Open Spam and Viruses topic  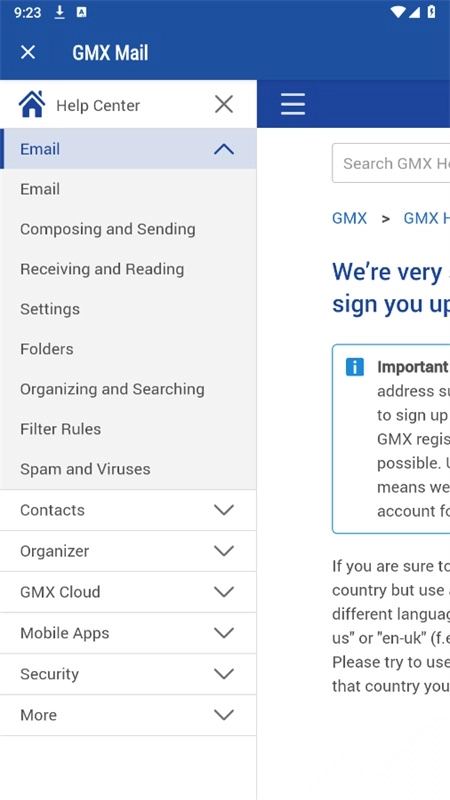click(x=85, y=469)
